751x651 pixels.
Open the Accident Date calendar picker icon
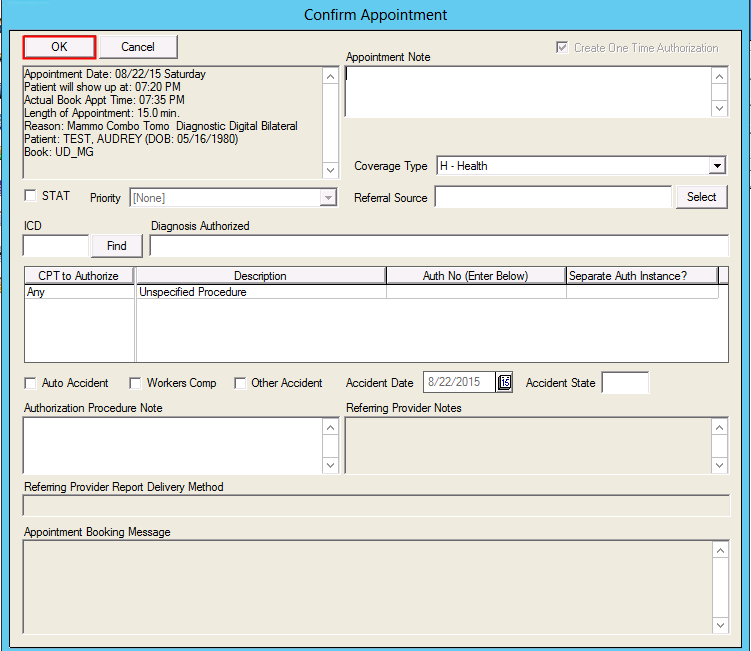point(504,383)
